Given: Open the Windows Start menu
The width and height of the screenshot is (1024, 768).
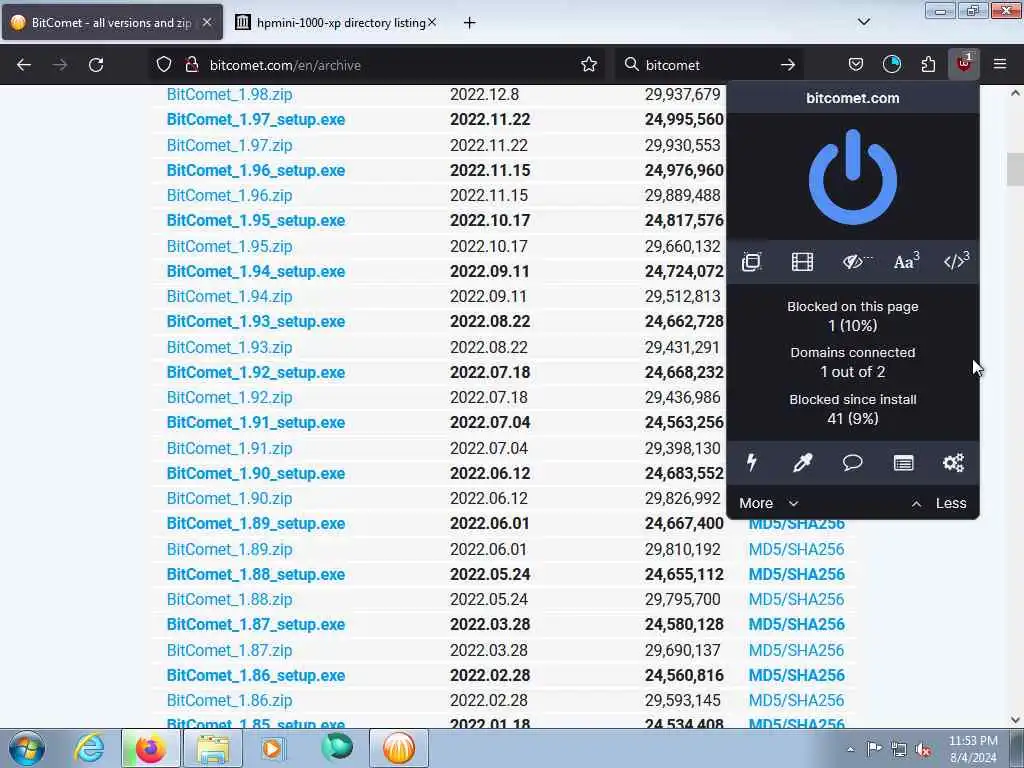Looking at the screenshot, I should coord(27,748).
